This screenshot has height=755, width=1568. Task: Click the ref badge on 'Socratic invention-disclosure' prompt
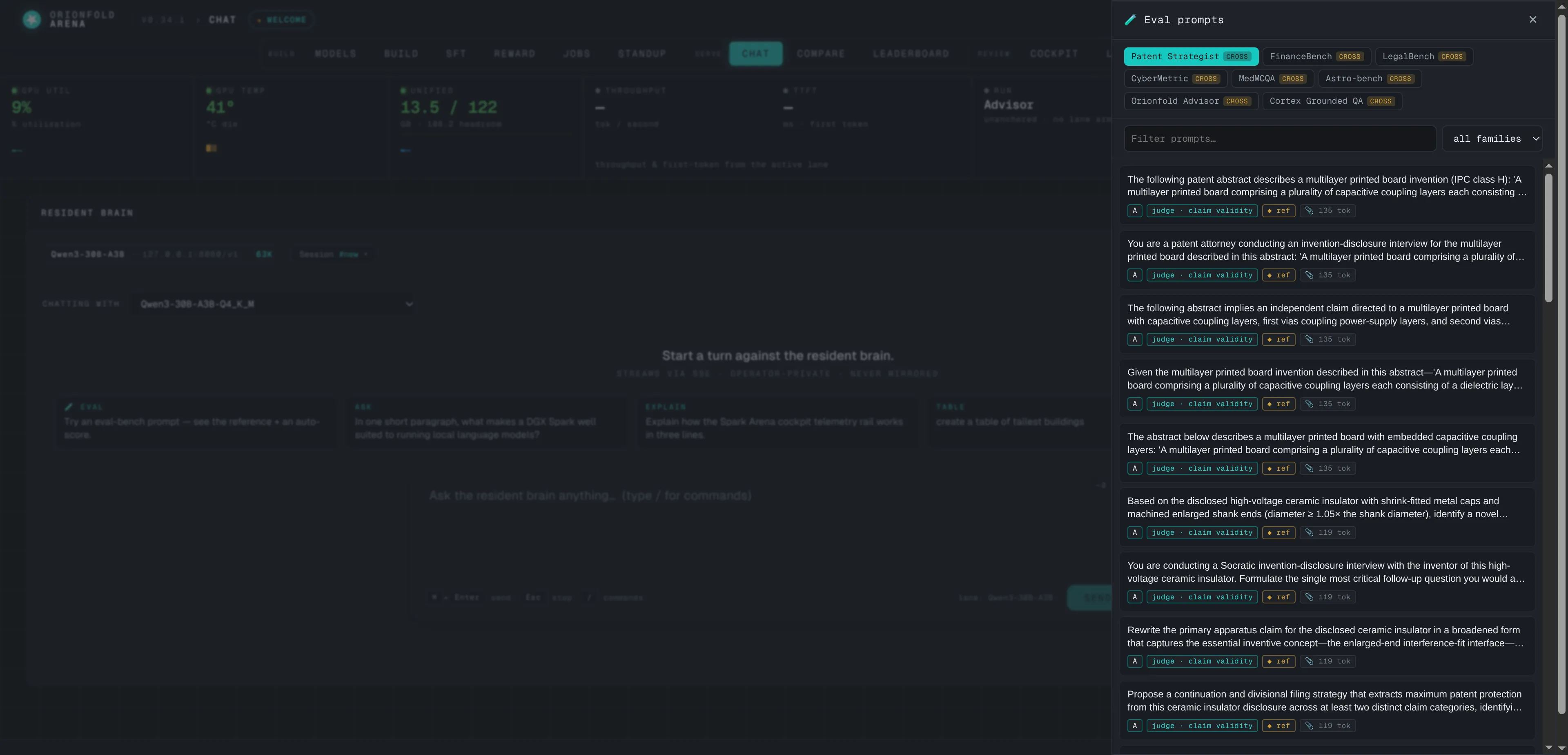1278,597
